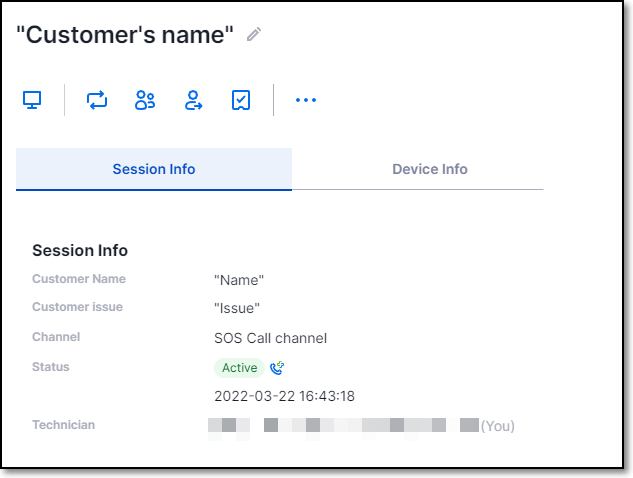Click the blurred technician name field
The image size is (633, 478).
[x=343, y=426]
